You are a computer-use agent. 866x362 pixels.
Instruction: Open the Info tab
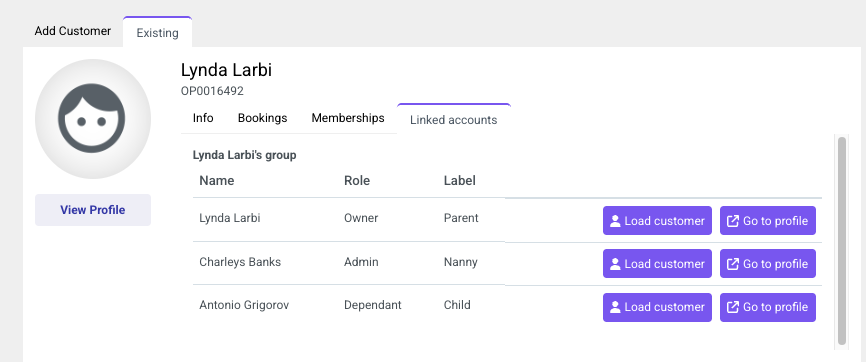[x=203, y=118]
